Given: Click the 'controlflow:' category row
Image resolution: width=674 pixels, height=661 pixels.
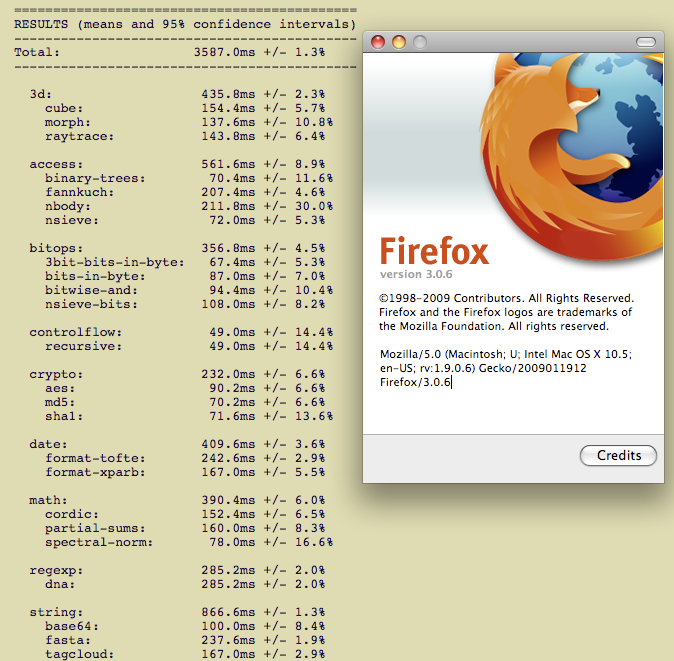Looking at the screenshot, I should point(181,332).
